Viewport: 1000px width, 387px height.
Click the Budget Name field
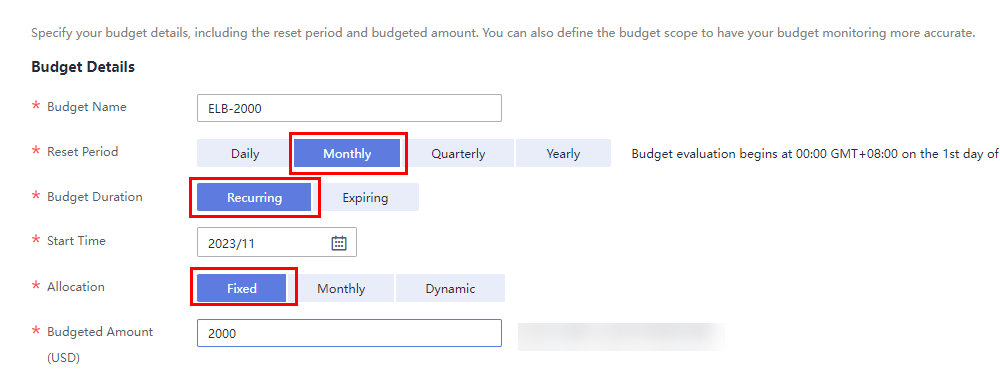click(349, 108)
